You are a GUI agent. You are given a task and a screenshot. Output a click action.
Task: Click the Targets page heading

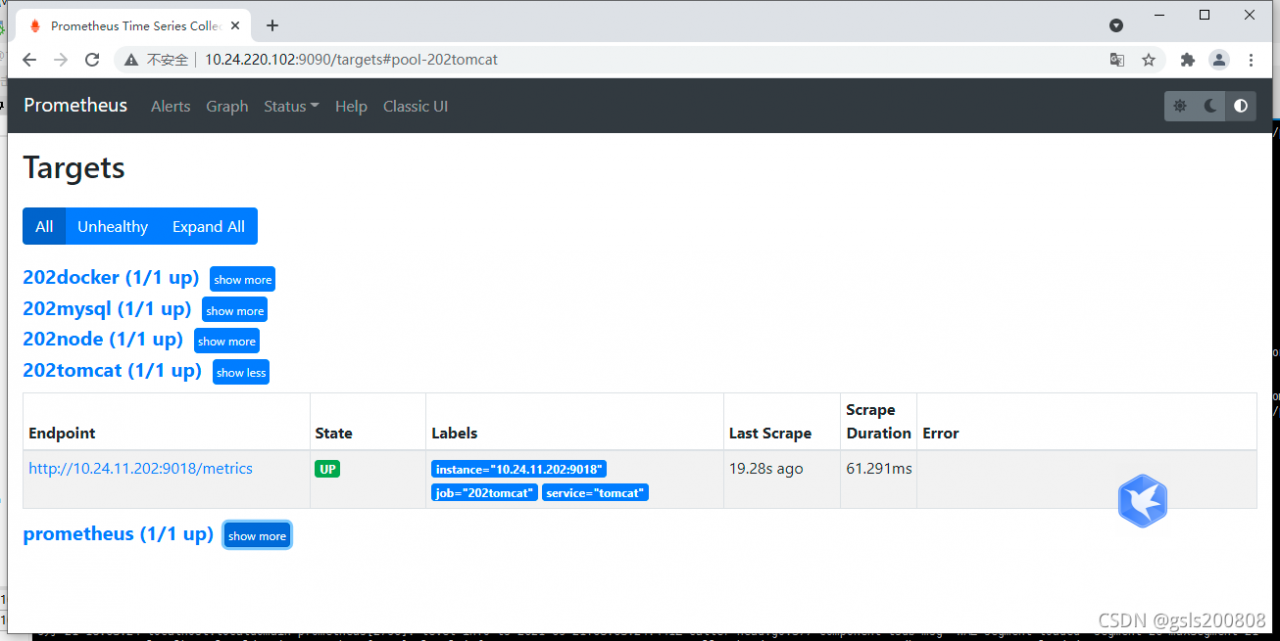[74, 167]
